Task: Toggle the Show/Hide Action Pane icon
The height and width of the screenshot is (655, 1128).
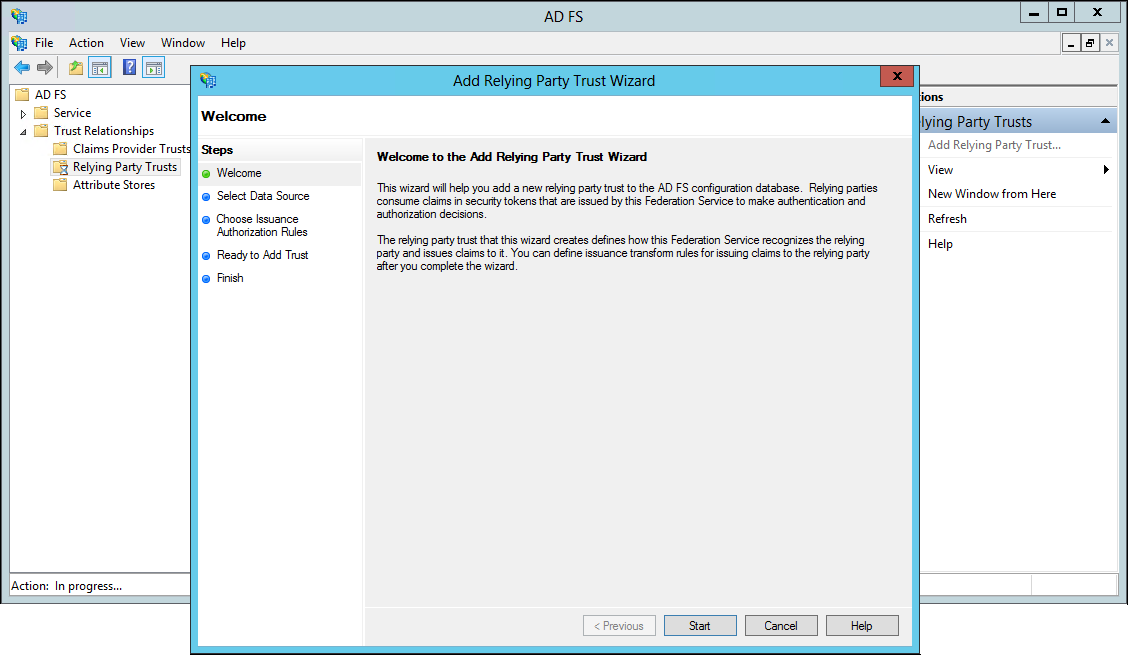Action: tap(153, 68)
